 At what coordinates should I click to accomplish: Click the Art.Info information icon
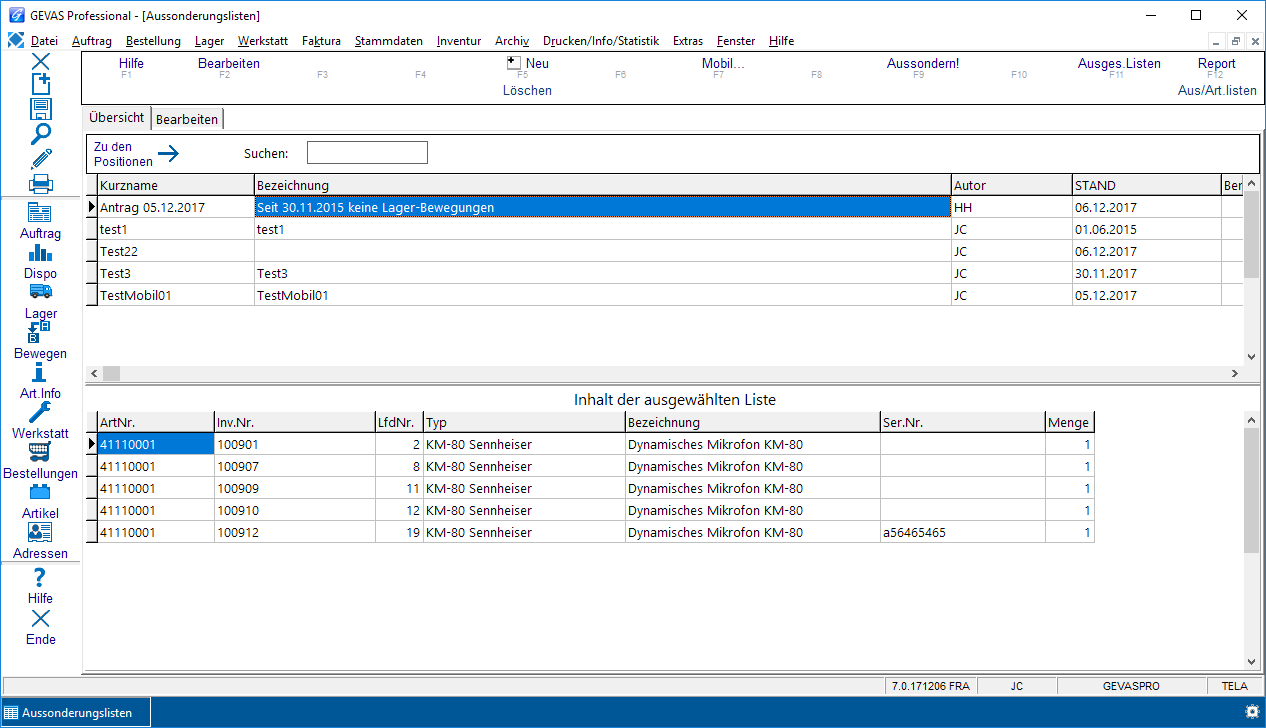tap(41, 372)
